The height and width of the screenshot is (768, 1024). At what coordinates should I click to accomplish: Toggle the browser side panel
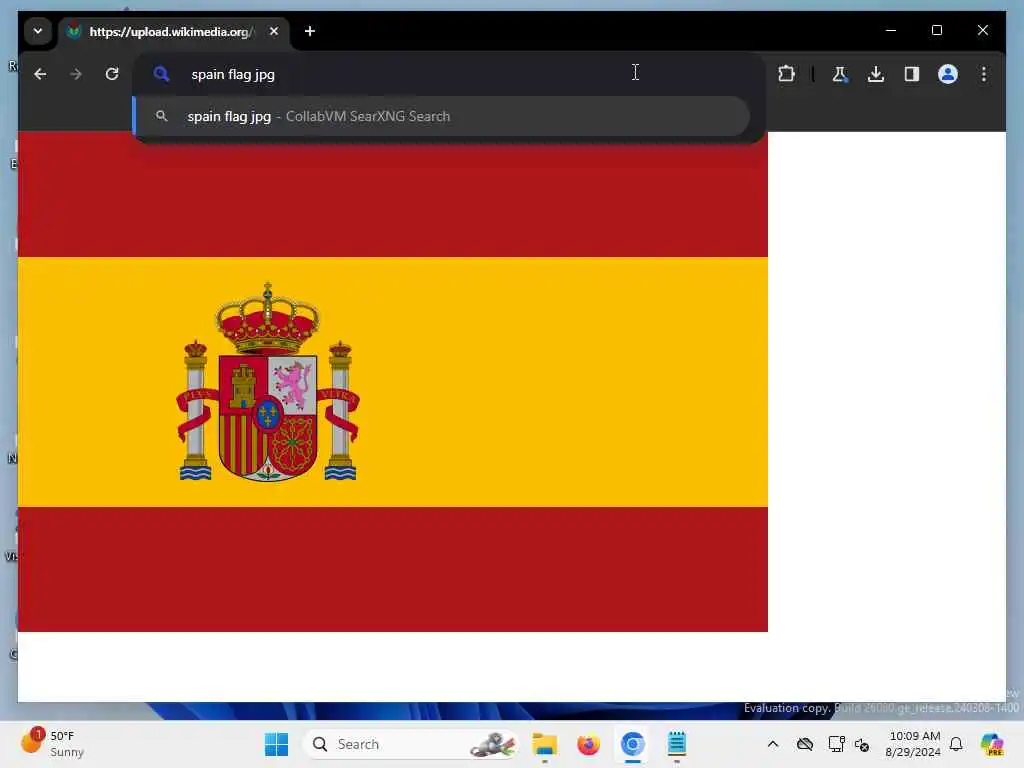912,74
